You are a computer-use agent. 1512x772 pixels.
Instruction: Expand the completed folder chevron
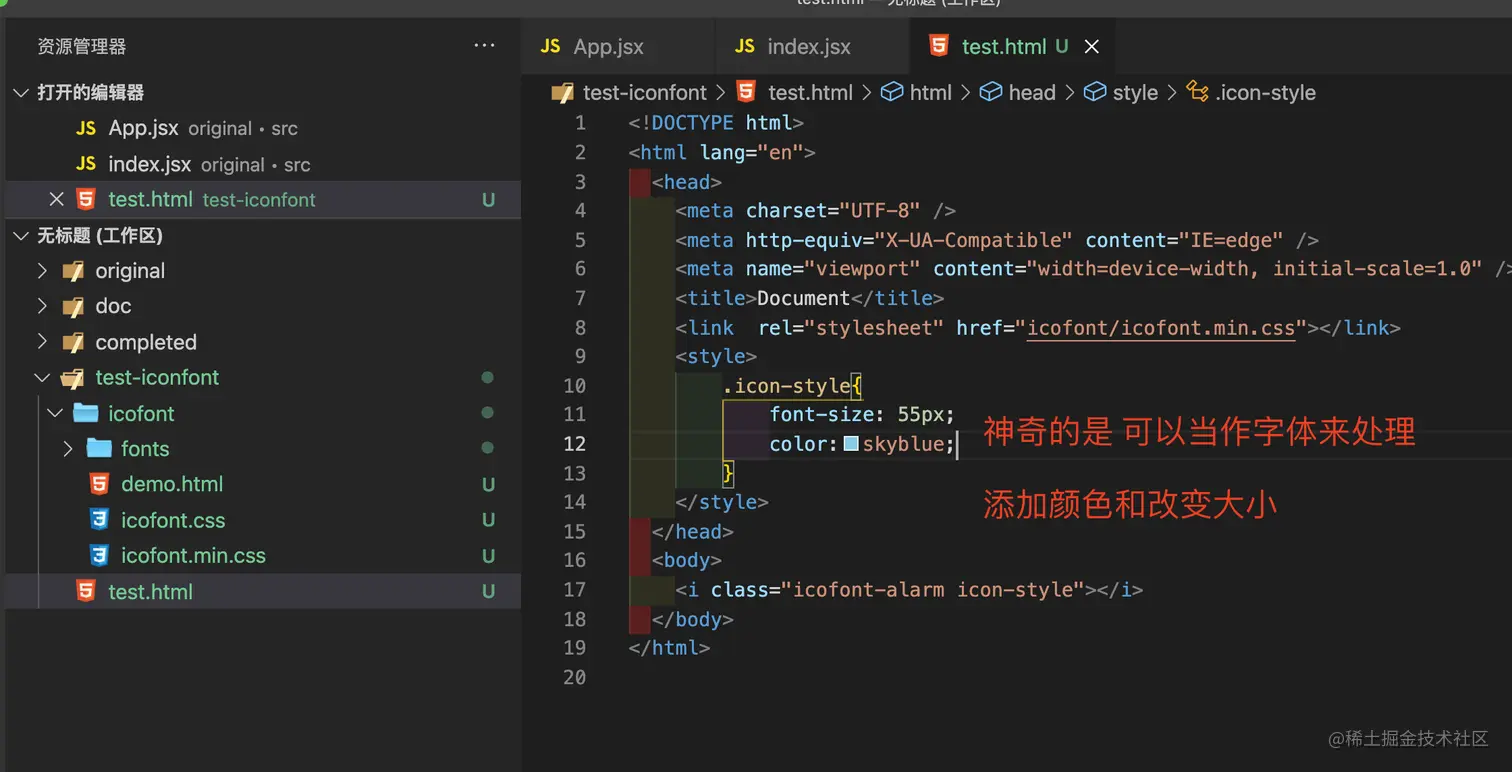[x=42, y=342]
